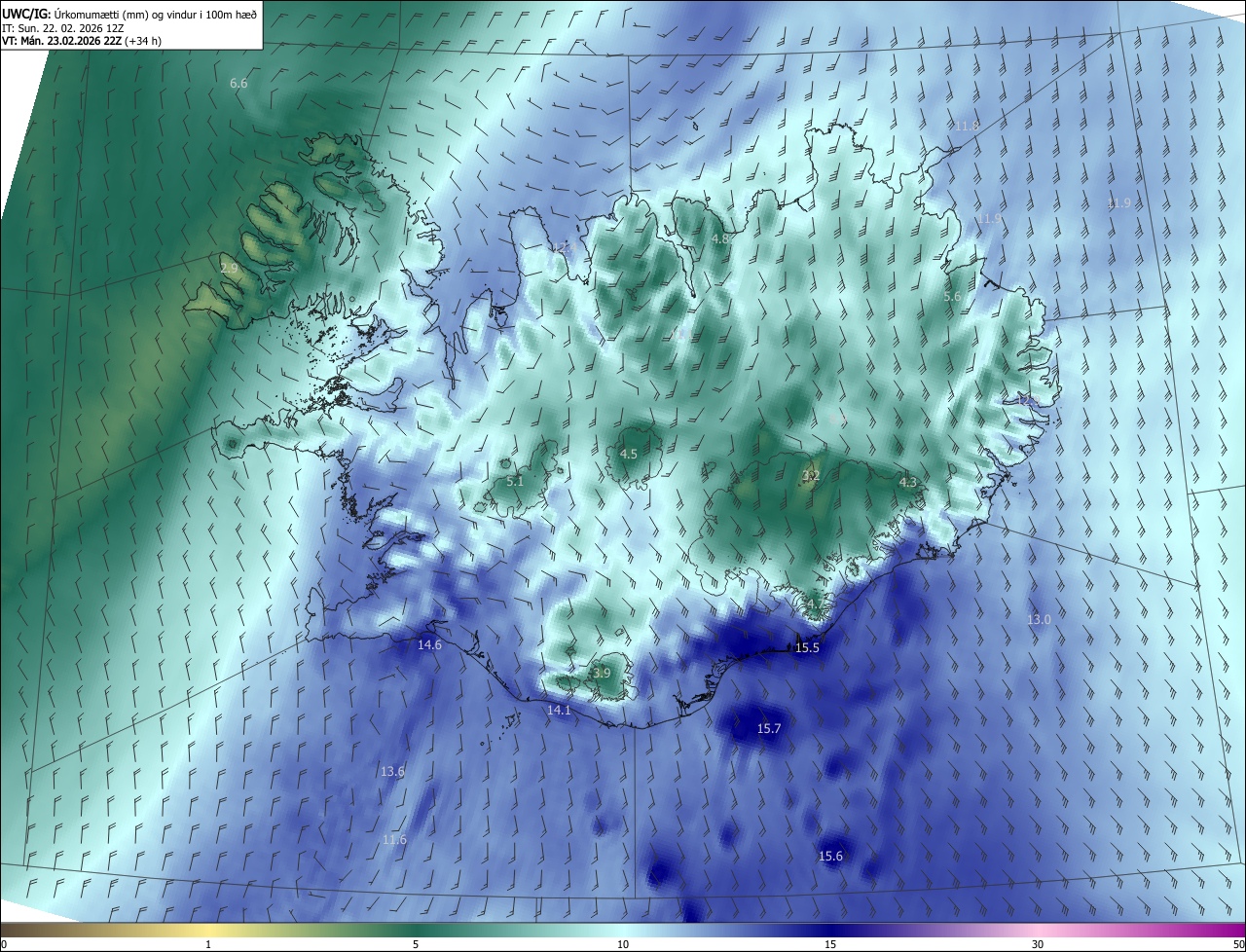
Task: Click the 14.6 value label
Action: tap(429, 645)
